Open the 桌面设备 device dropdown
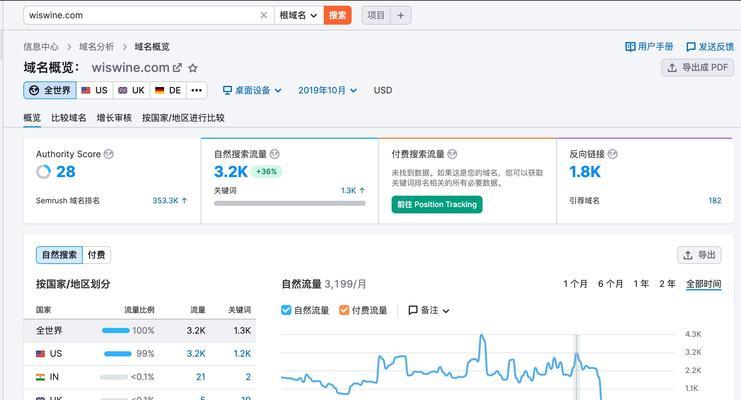Screen dimensions: 741x400 [x=252, y=90]
